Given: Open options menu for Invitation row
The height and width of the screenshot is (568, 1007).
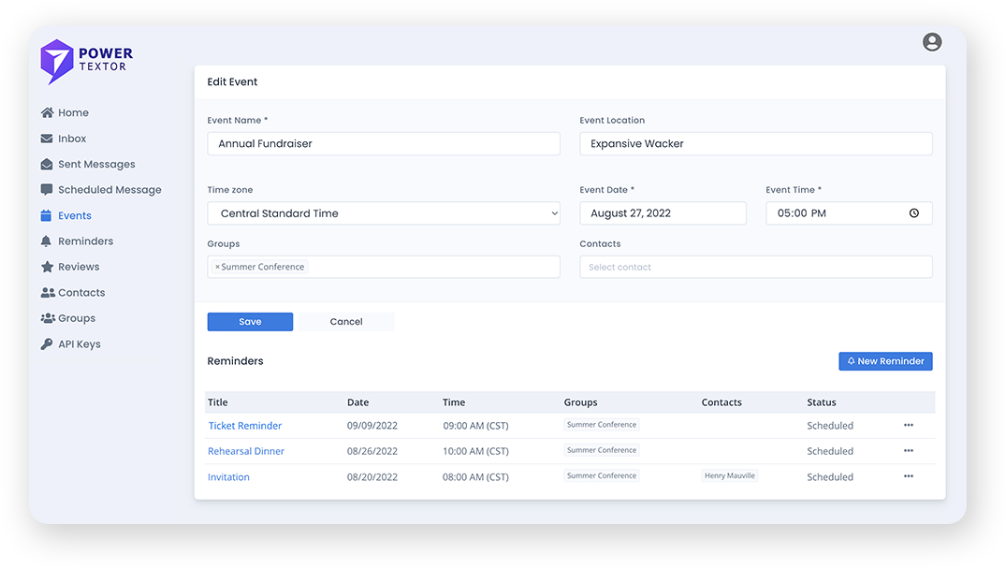Looking at the screenshot, I should [908, 477].
